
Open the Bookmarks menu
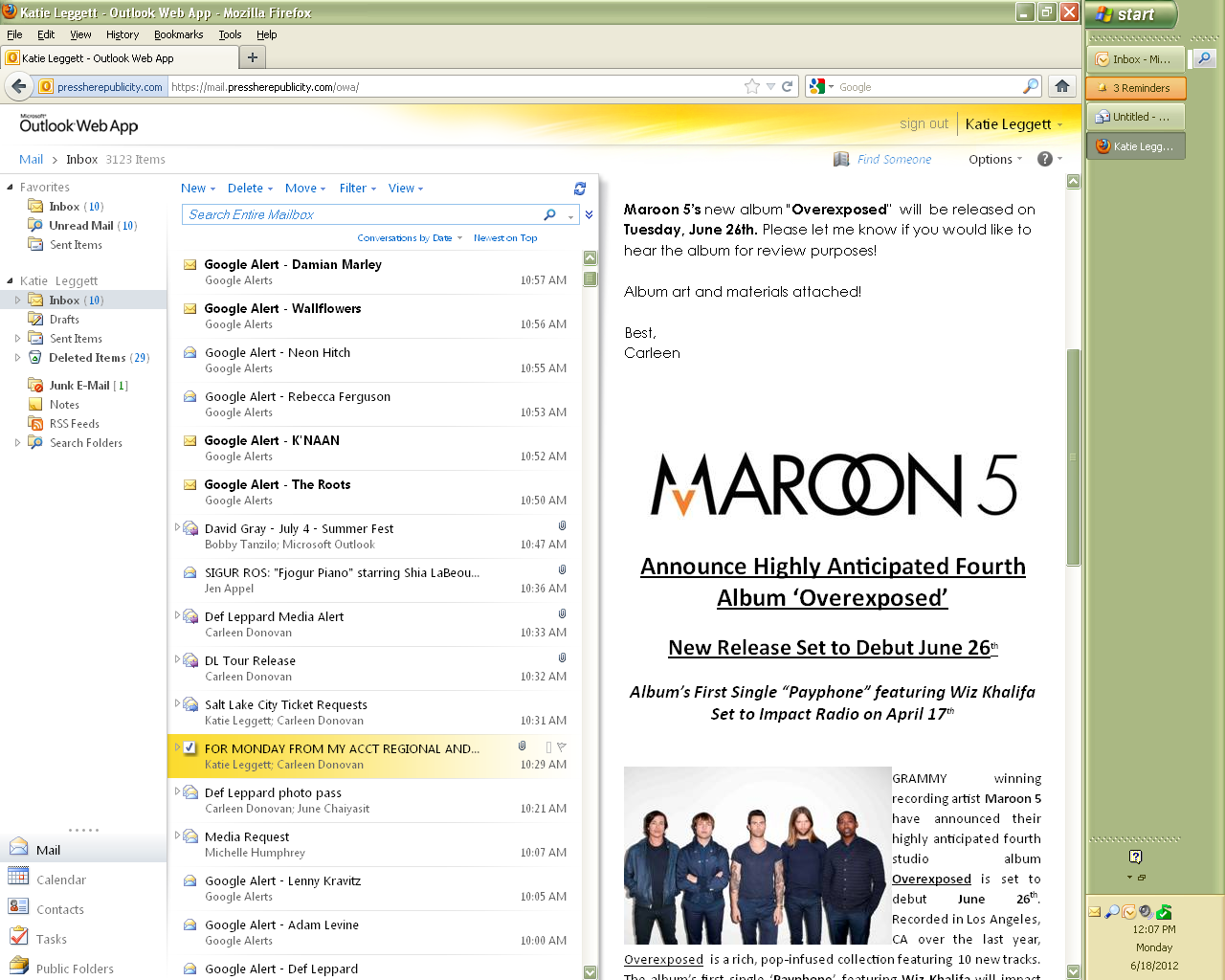pyautogui.click(x=178, y=34)
